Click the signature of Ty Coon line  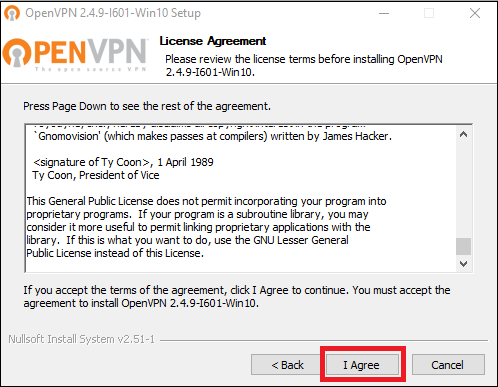click(123, 162)
